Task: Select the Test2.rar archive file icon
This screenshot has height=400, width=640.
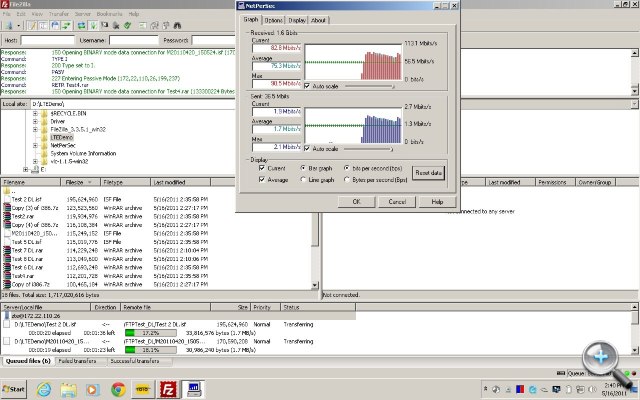Action: [x=7, y=216]
